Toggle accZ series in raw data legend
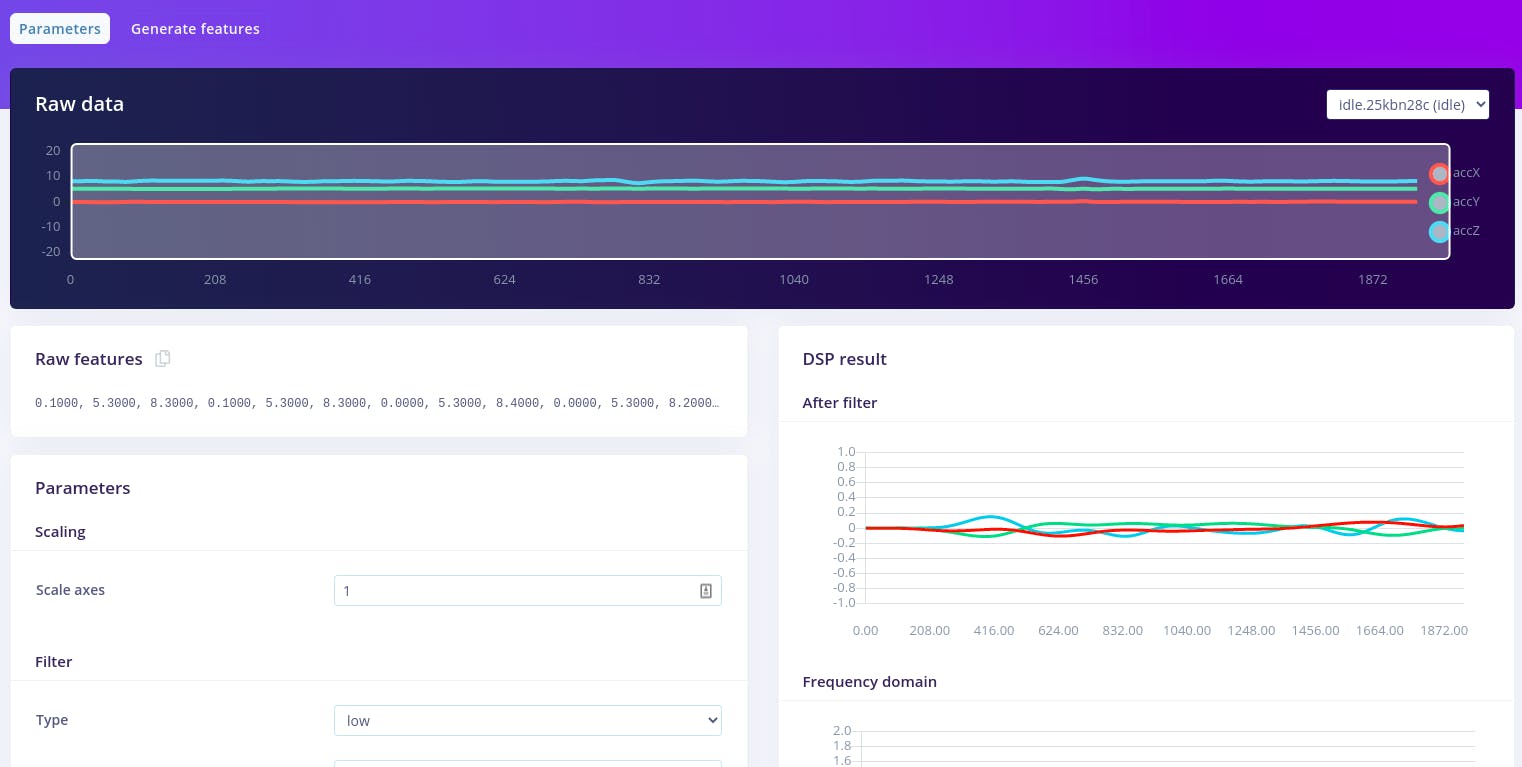 (1439, 232)
